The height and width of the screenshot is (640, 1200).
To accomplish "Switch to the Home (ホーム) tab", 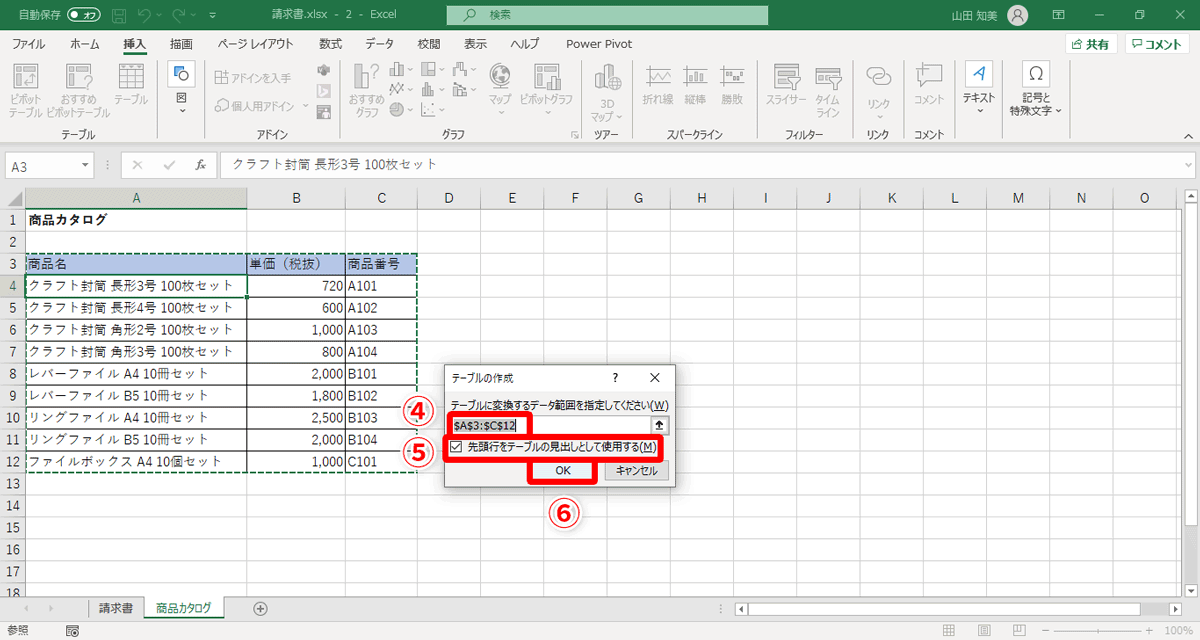I will (x=85, y=44).
